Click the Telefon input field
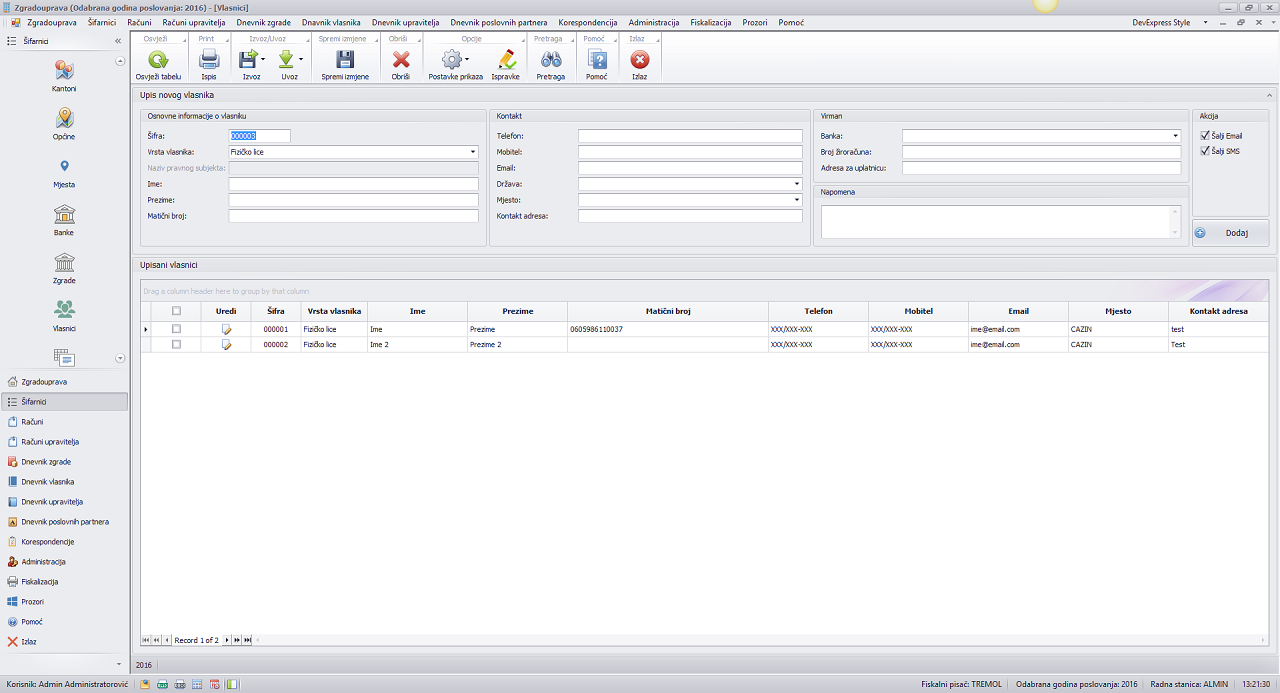Viewport: 1280px width, 693px height. click(x=690, y=136)
